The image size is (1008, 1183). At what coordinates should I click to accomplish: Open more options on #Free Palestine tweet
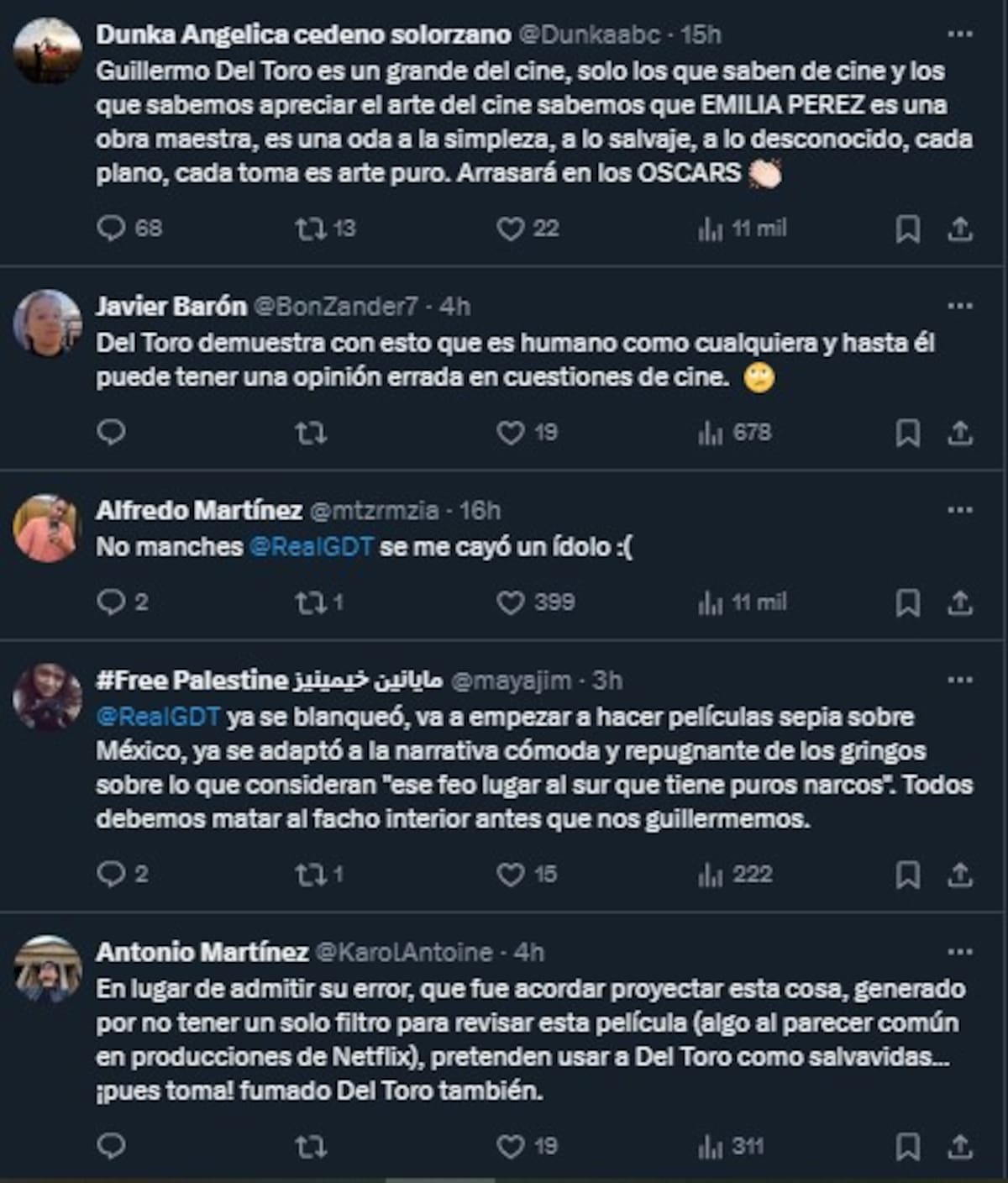[959, 680]
